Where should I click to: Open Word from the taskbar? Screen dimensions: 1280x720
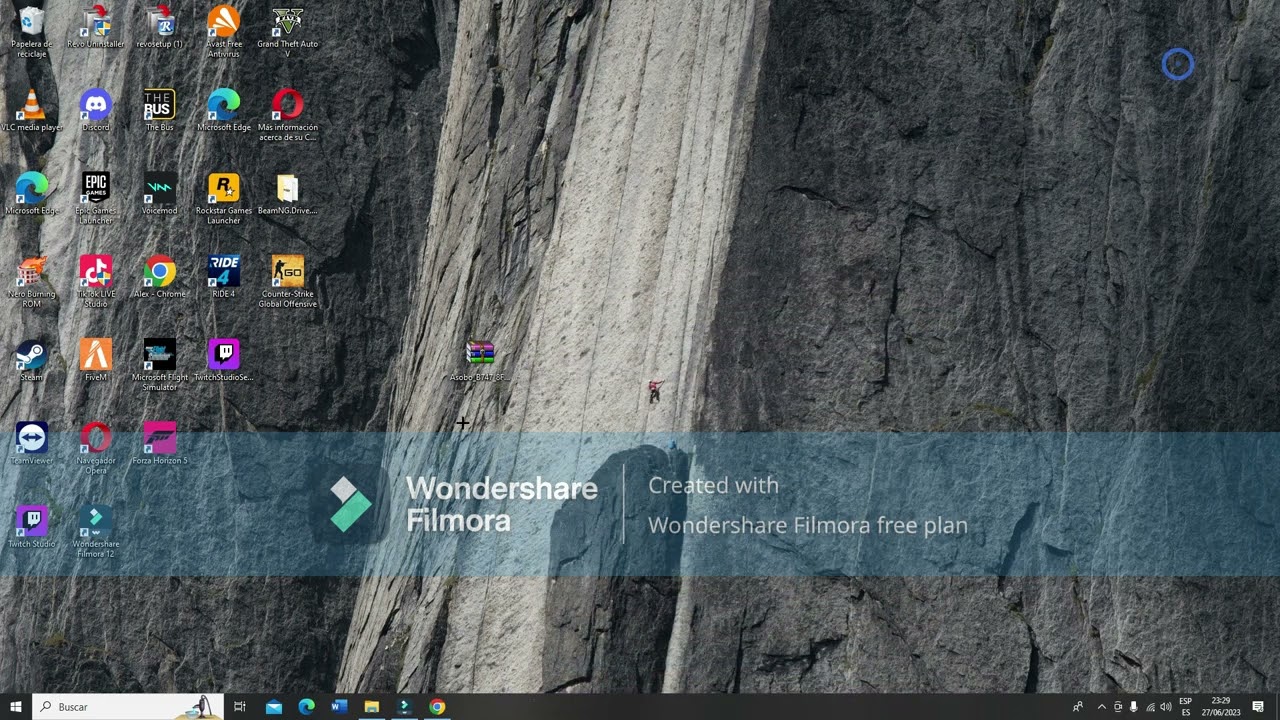pos(339,707)
